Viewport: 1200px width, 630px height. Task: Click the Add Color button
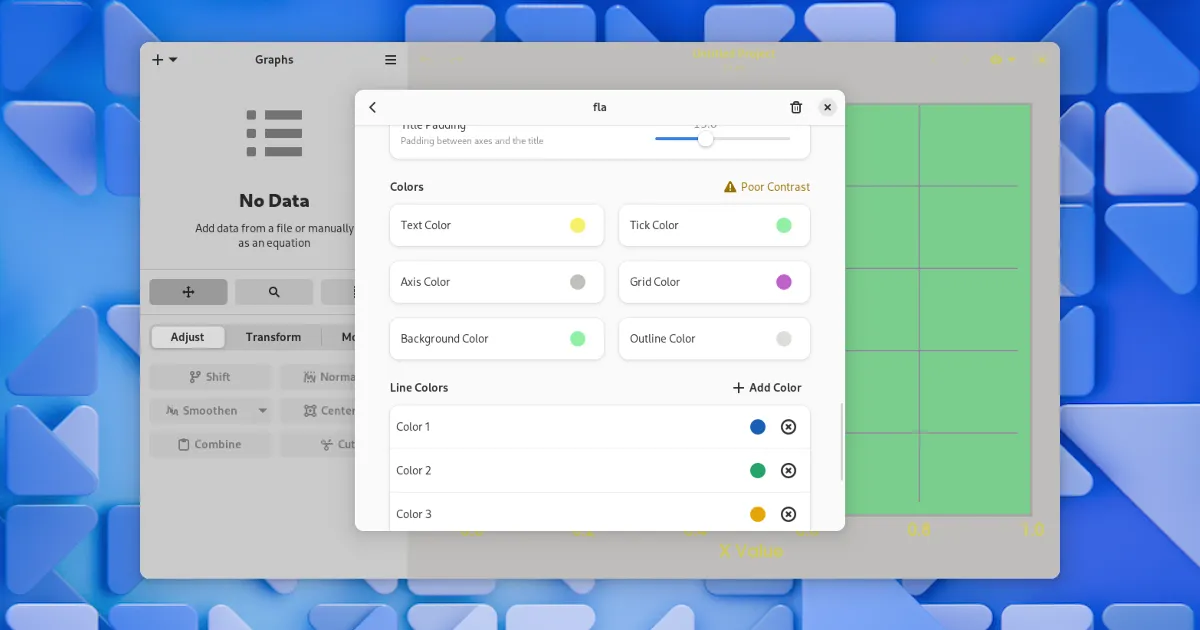767,388
